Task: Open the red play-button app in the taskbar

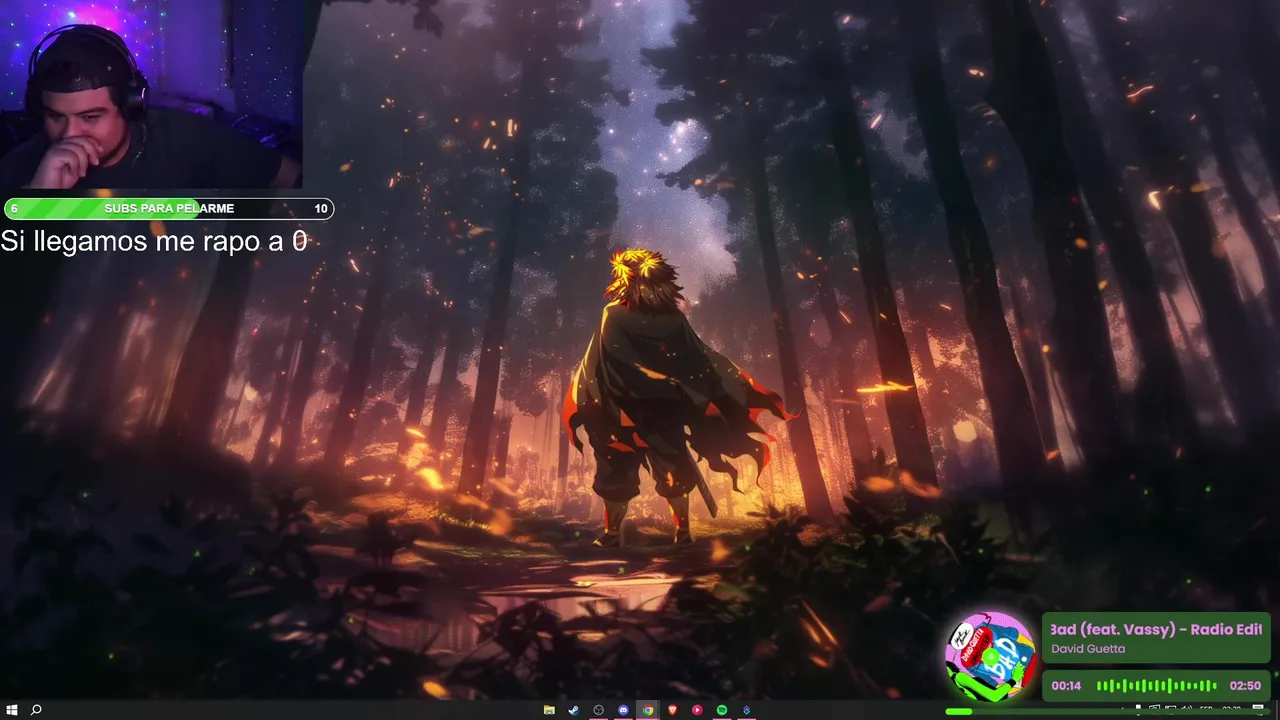Action: point(697,710)
